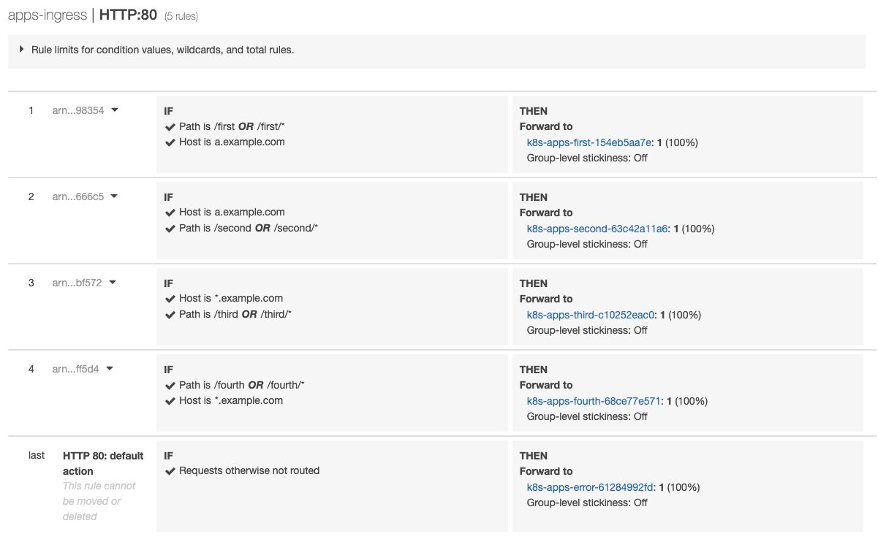This screenshot has height=550, width=879.
Task: Click the checkmark beside Requests otherwise not routed
Action: pos(170,471)
